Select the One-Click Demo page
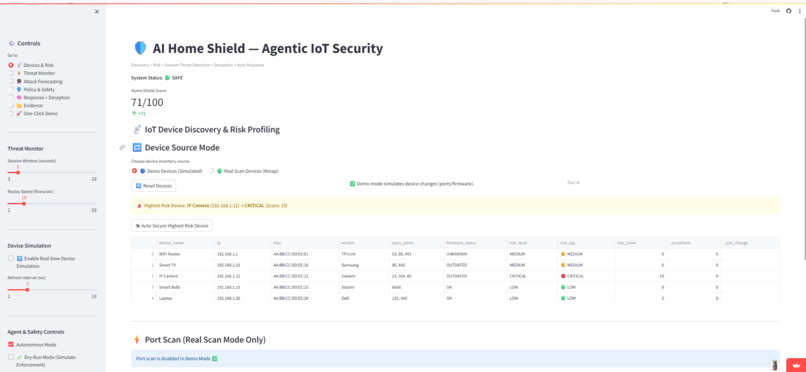This screenshot has height=372, width=806. (33, 113)
